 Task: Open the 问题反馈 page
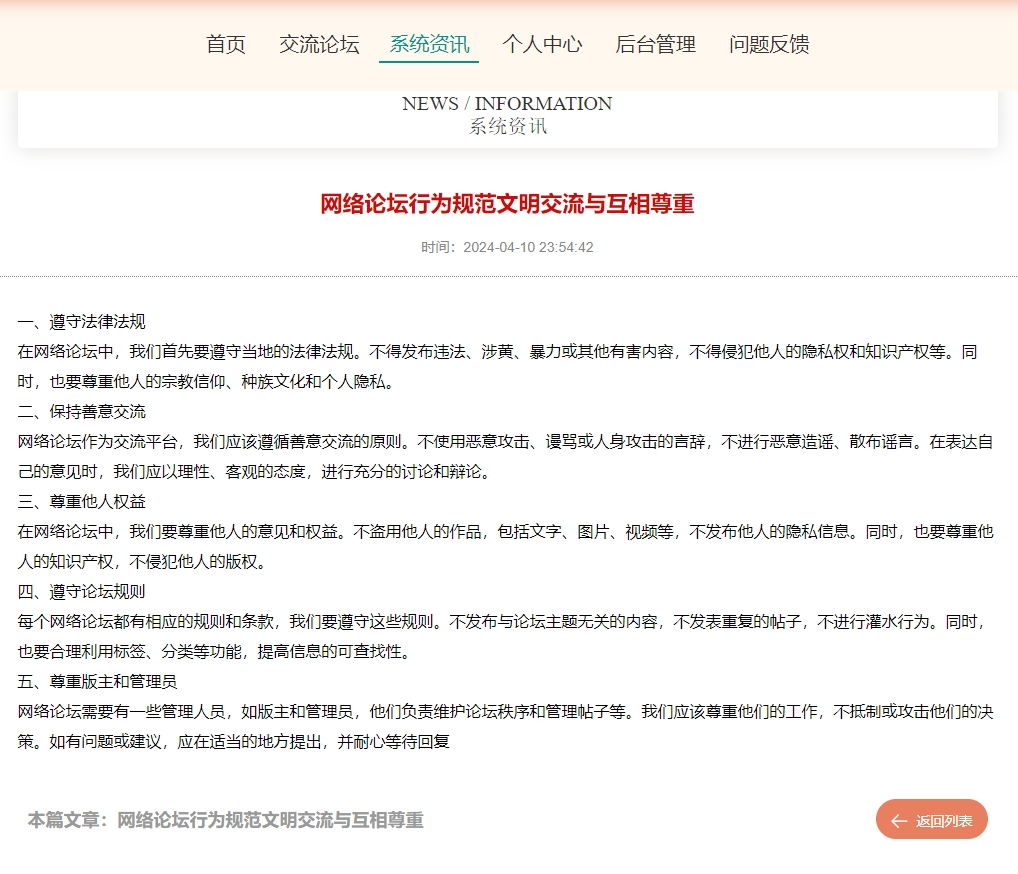[x=769, y=44]
